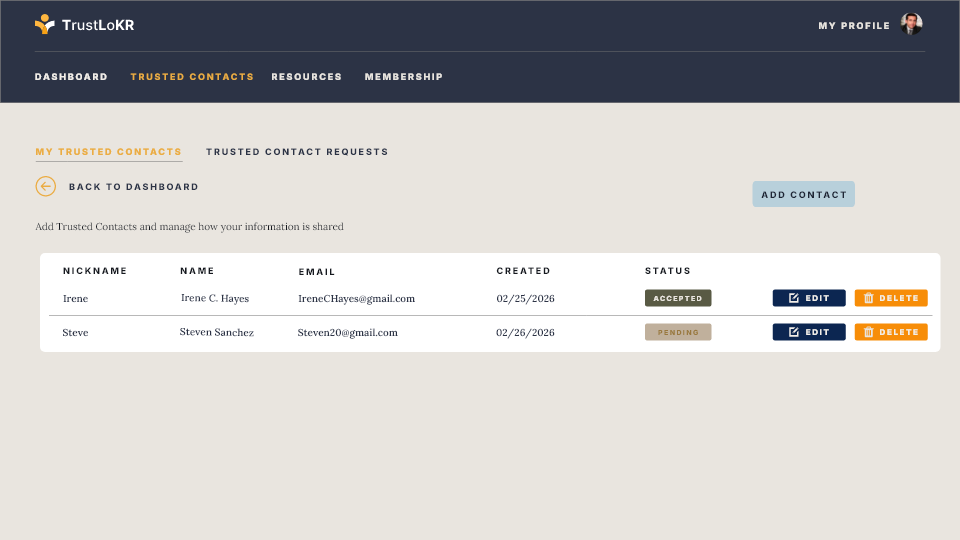Click the trash icon in Steve's Delete button

(x=868, y=332)
